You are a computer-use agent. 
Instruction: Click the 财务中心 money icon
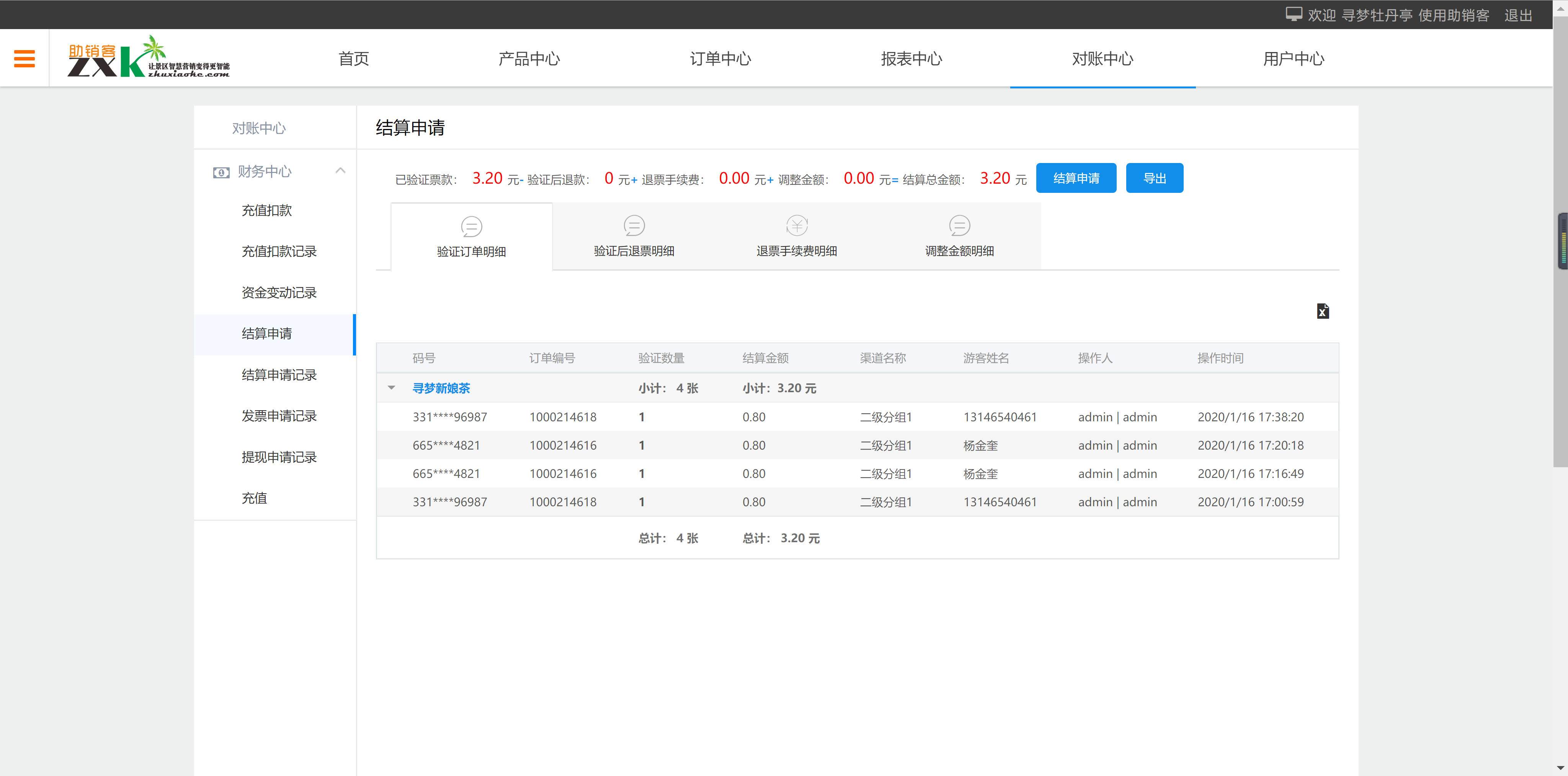point(221,172)
